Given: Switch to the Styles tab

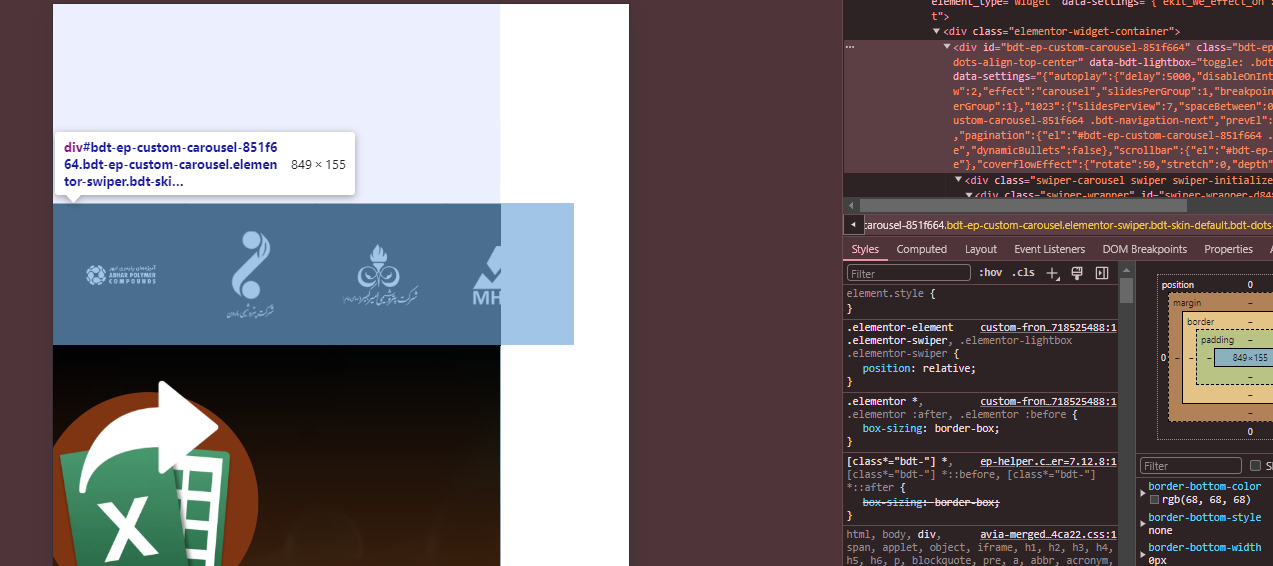Looking at the screenshot, I should pos(865,249).
